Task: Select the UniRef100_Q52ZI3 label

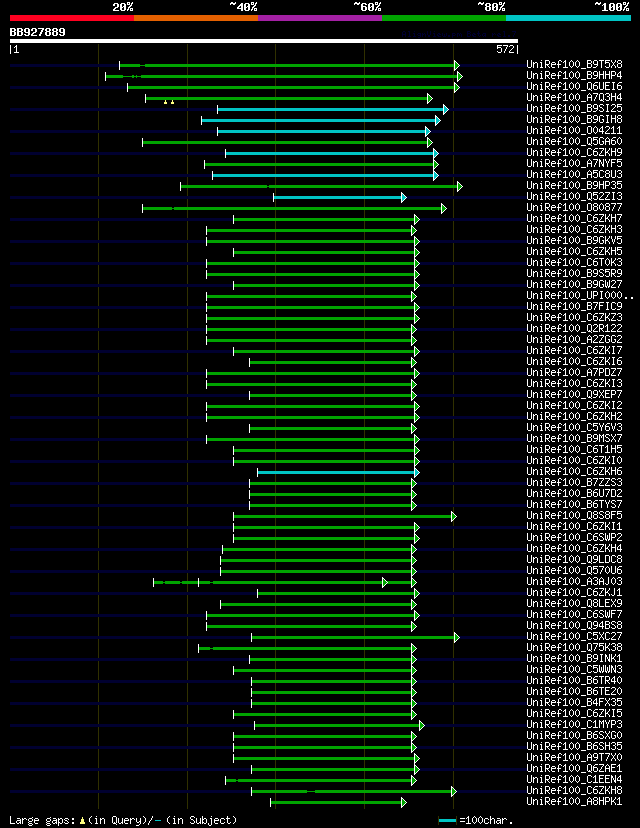Action: [x=575, y=197]
